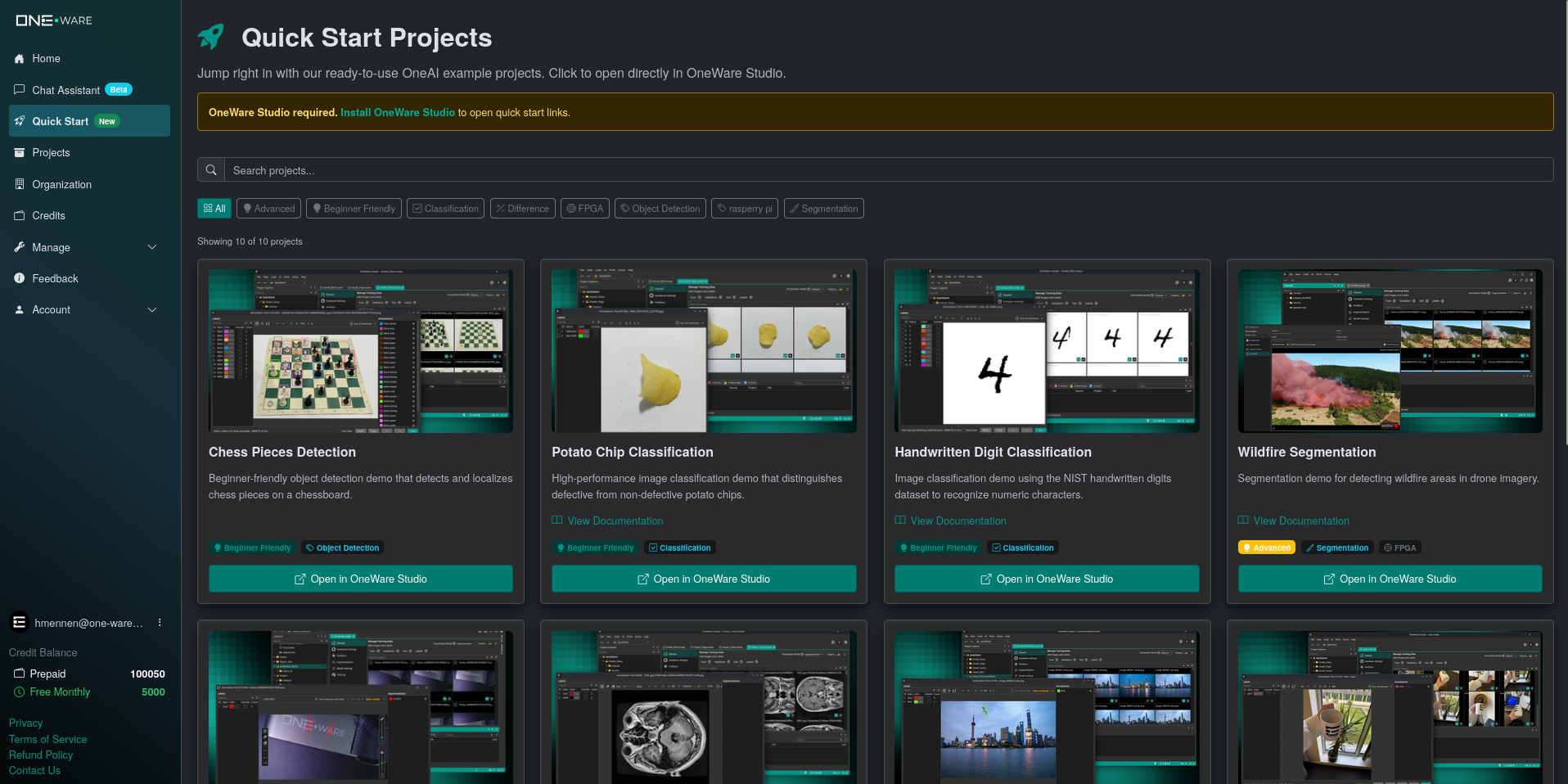This screenshot has height=784, width=1568.
Task: Open the user options three-dot menu
Action: 160,623
